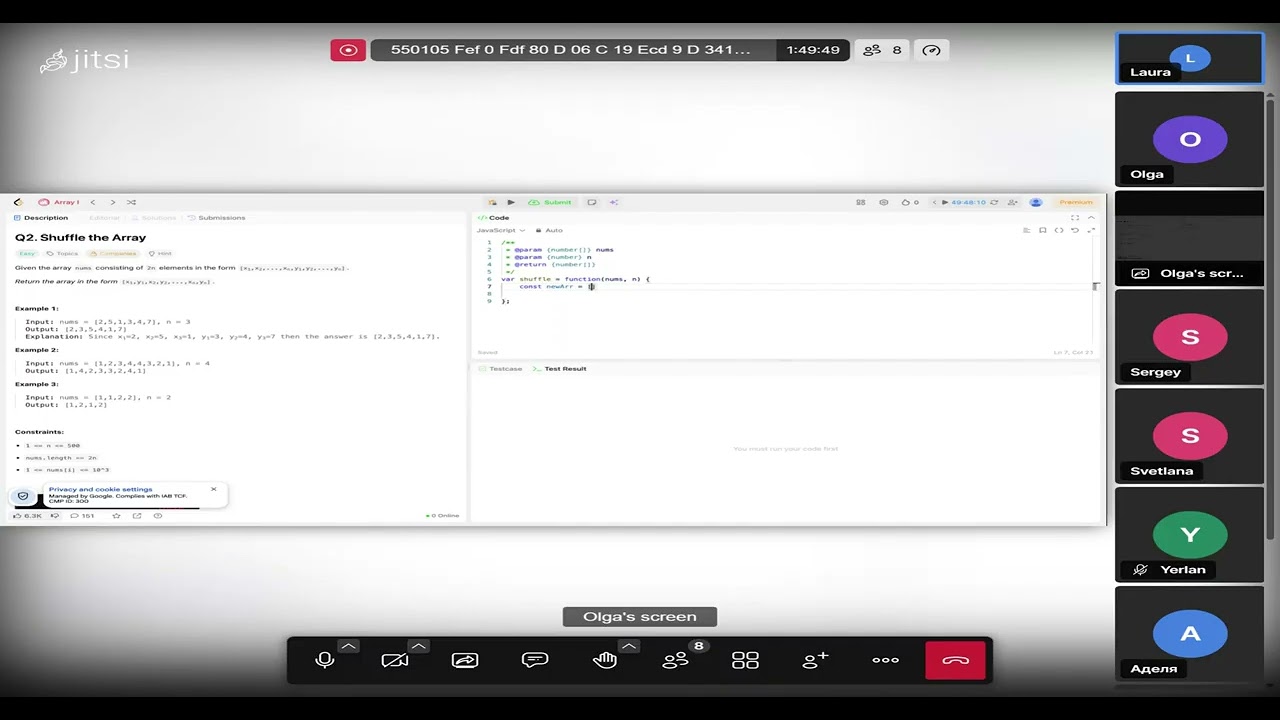Switch to the Testcase tab
Image resolution: width=1280 pixels, height=720 pixels.
tap(500, 369)
